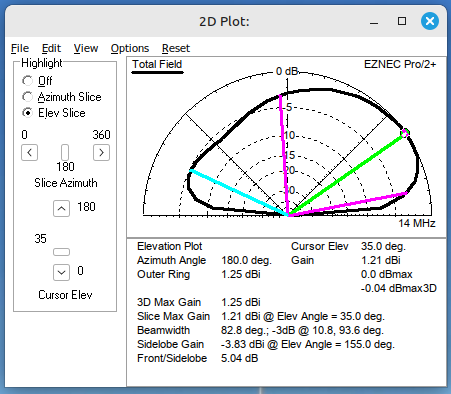Click the Reset menu item
The width and height of the screenshot is (451, 394).
click(176, 48)
